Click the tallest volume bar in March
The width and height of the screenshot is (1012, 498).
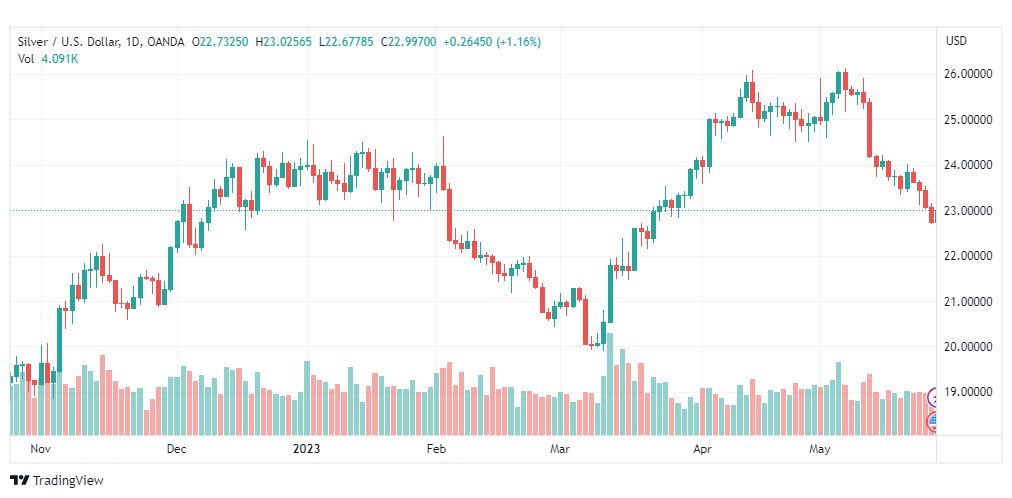(x=610, y=384)
